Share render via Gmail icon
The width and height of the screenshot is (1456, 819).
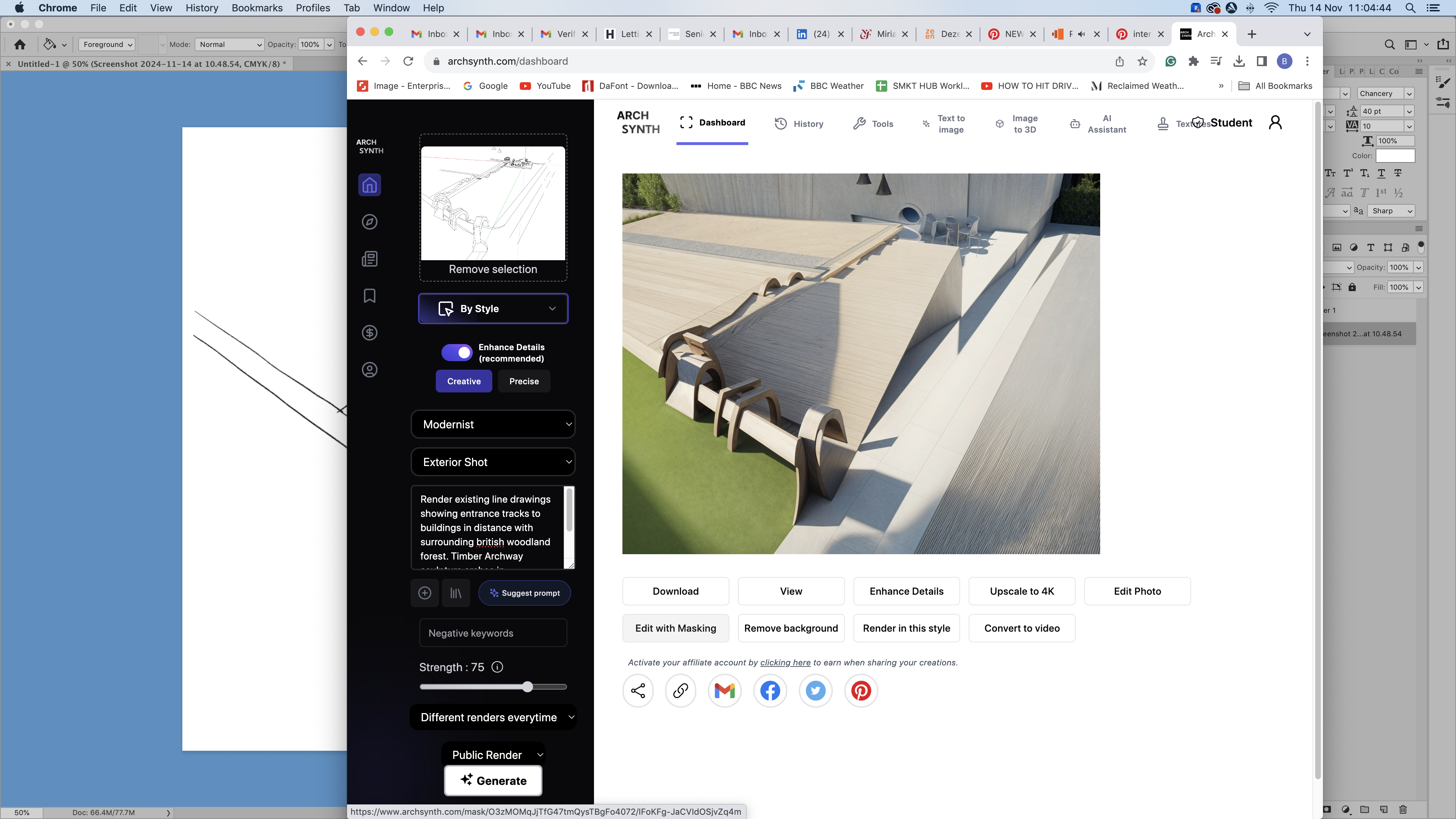(x=724, y=691)
